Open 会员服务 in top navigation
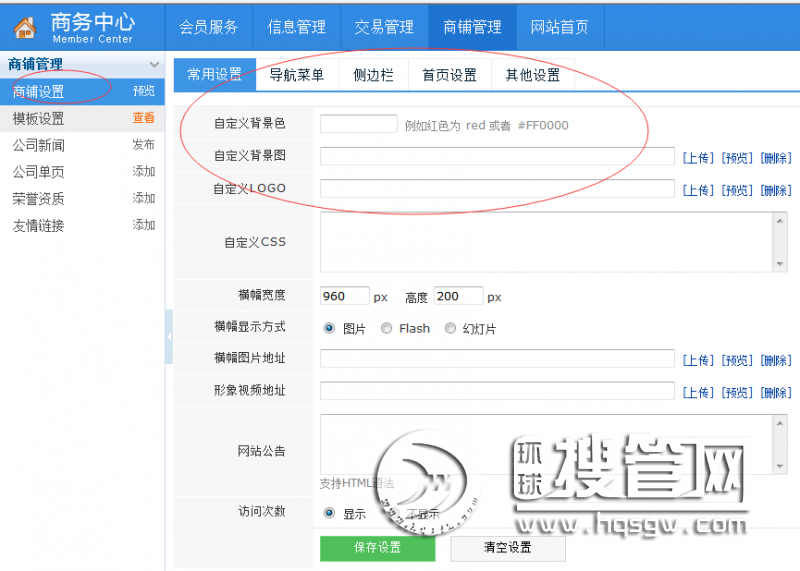This screenshot has height=571, width=800. [208, 27]
